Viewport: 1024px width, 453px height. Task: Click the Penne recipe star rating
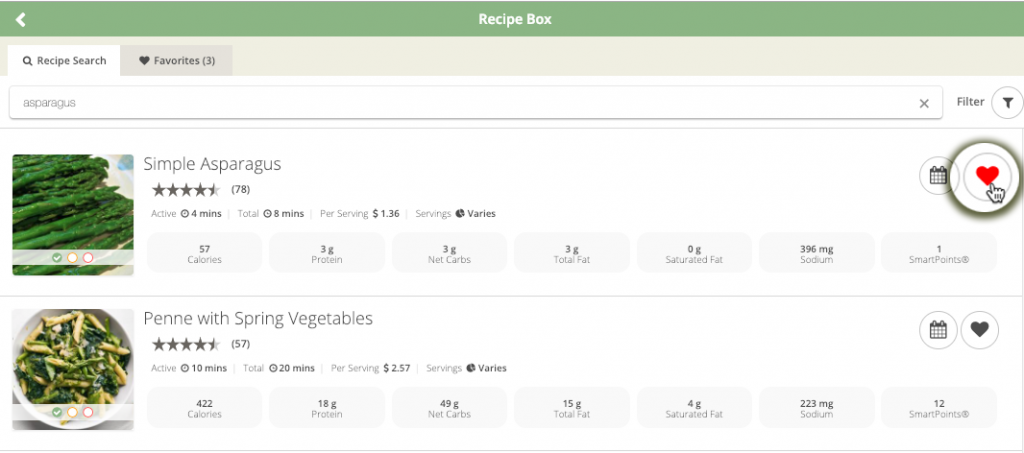click(x=186, y=344)
